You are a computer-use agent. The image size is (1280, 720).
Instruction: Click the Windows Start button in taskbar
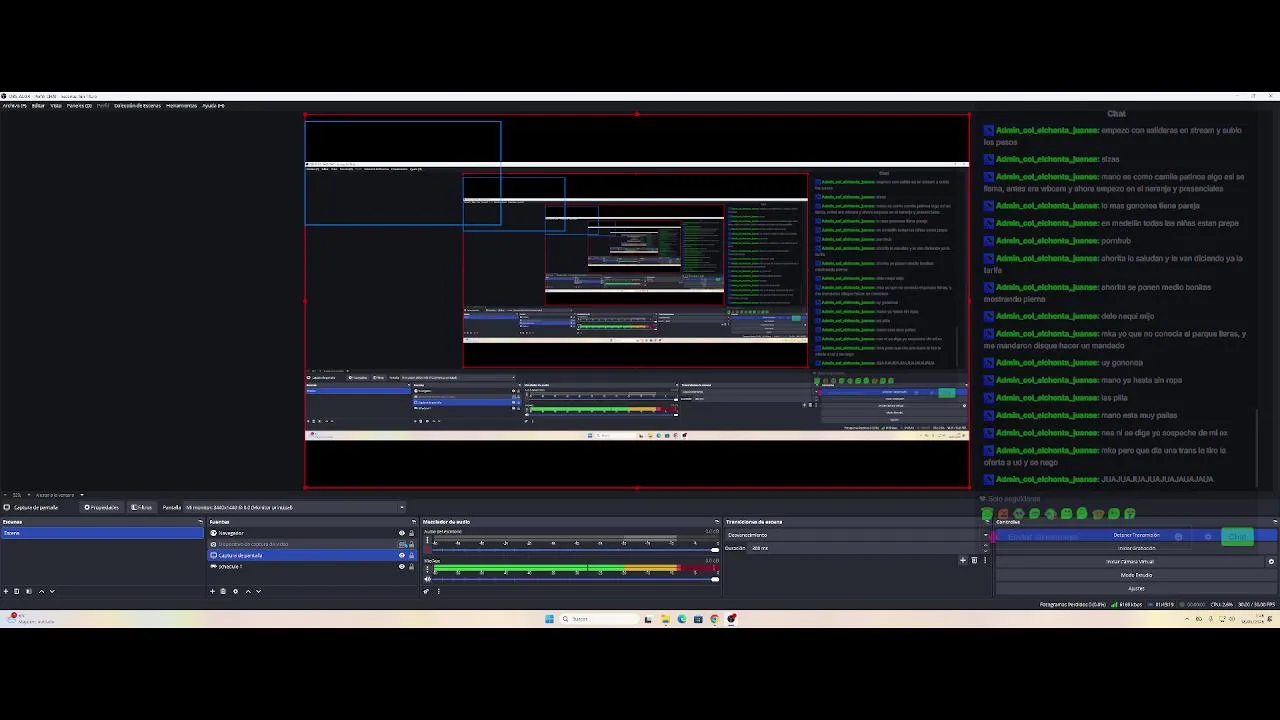[x=549, y=619]
